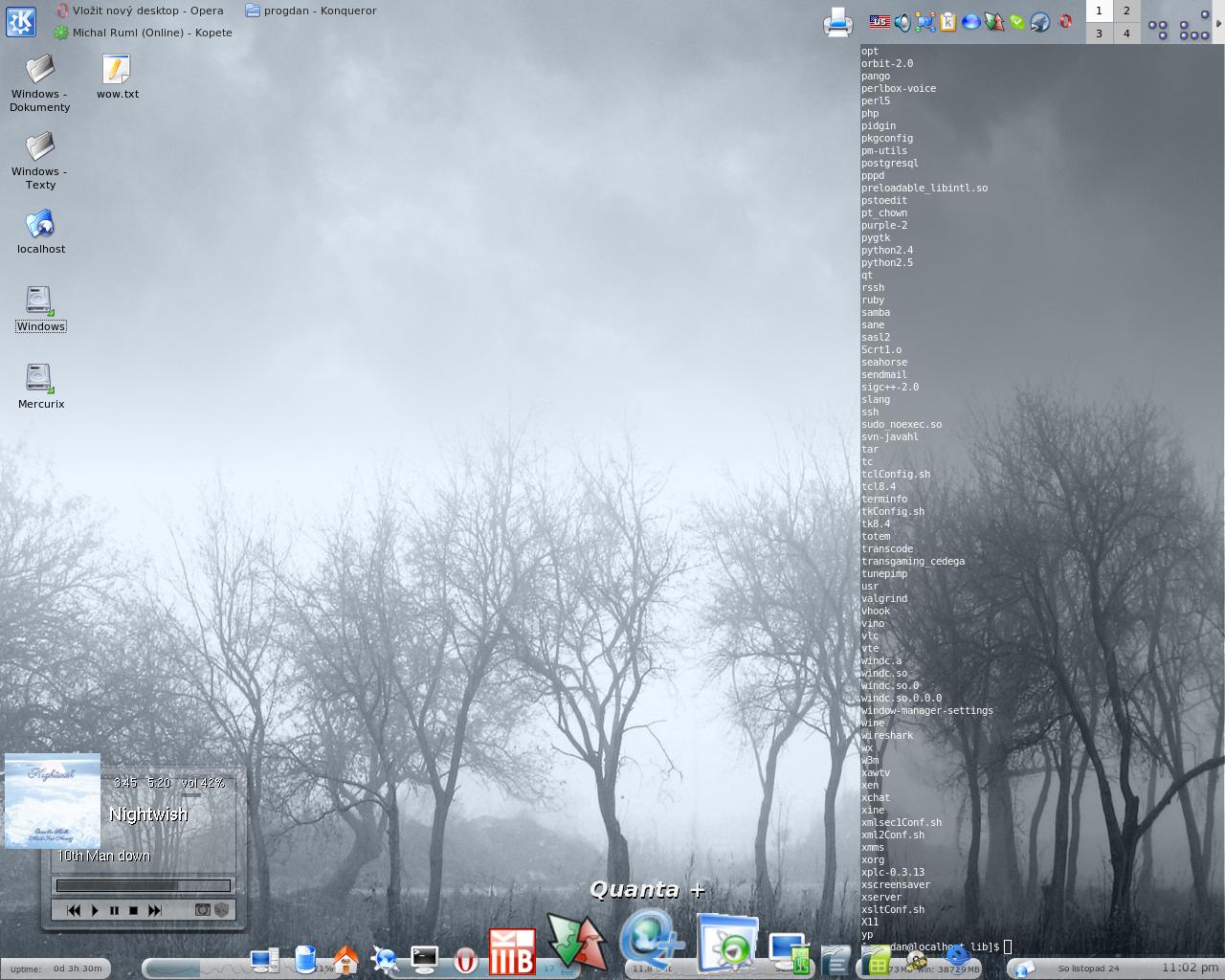Open the Home folder dock icon
Viewport: 1225px width, 980px height.
click(345, 959)
